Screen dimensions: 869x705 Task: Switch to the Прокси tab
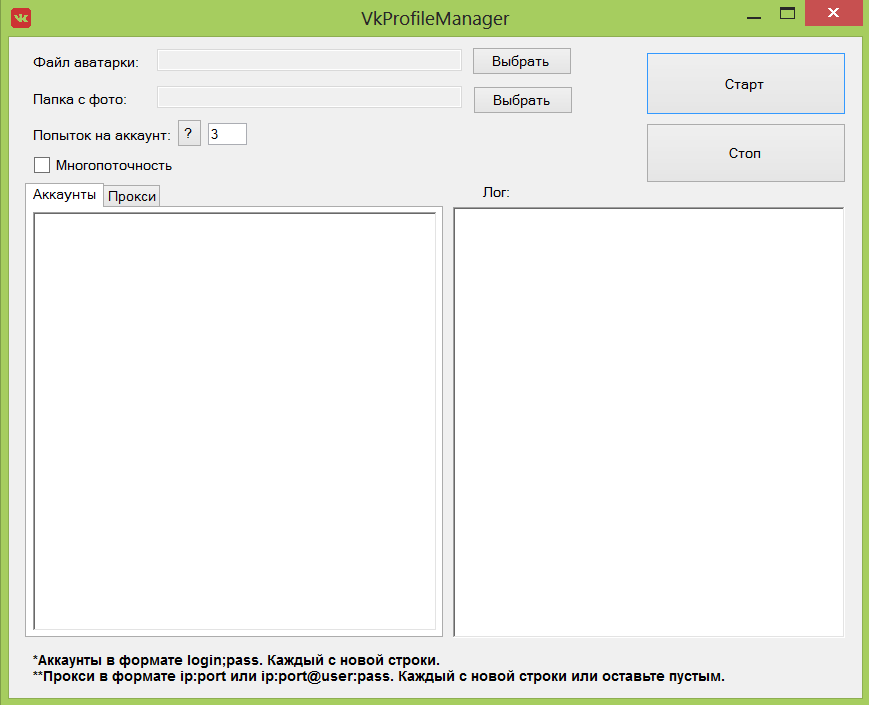click(132, 196)
